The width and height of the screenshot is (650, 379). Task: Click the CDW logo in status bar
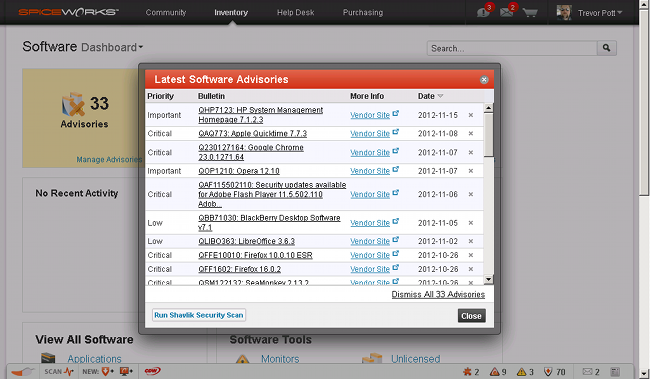click(x=152, y=371)
